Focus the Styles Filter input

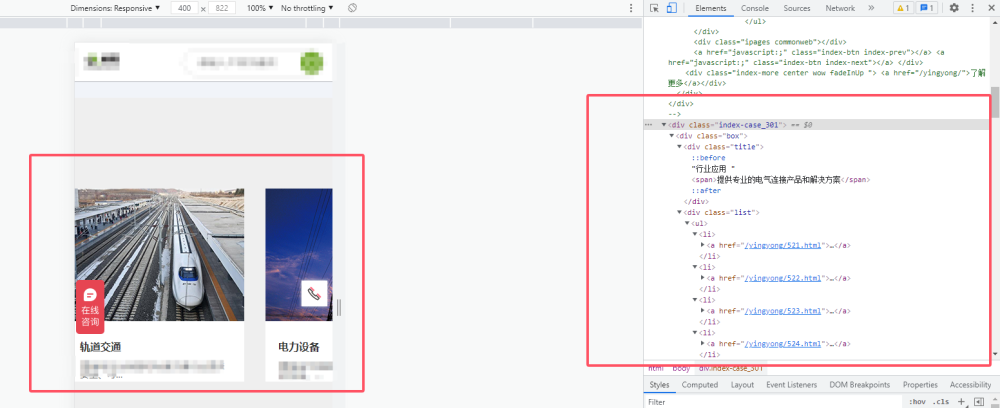[774, 402]
